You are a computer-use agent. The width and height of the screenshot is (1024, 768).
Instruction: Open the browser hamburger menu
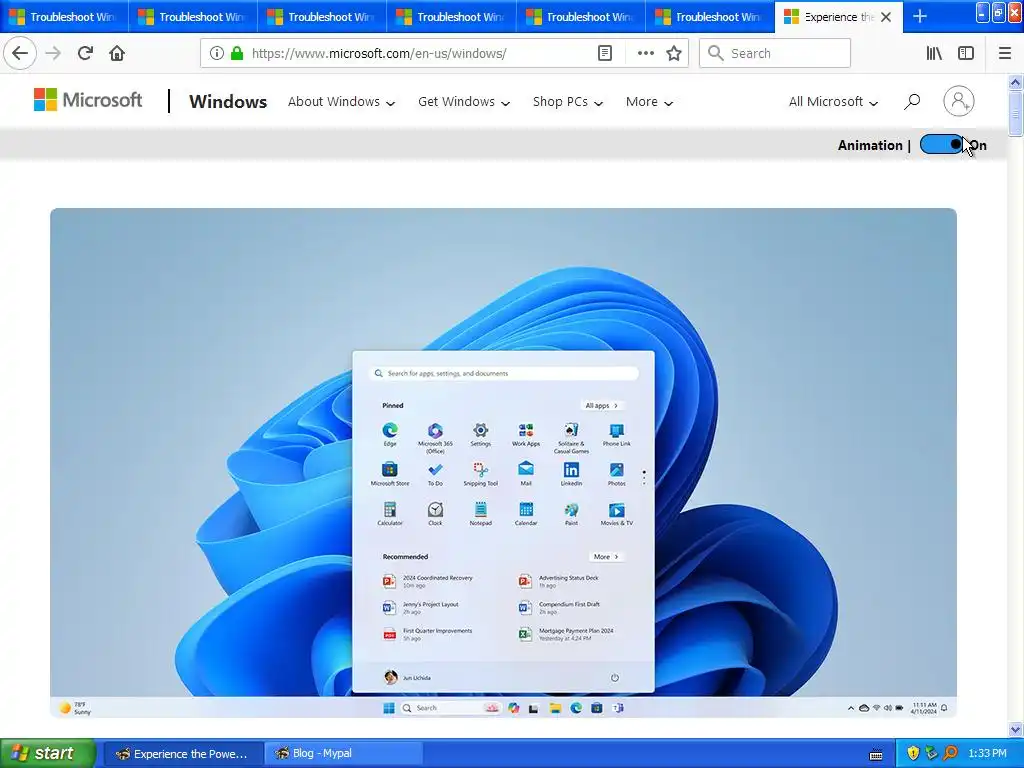(1005, 54)
